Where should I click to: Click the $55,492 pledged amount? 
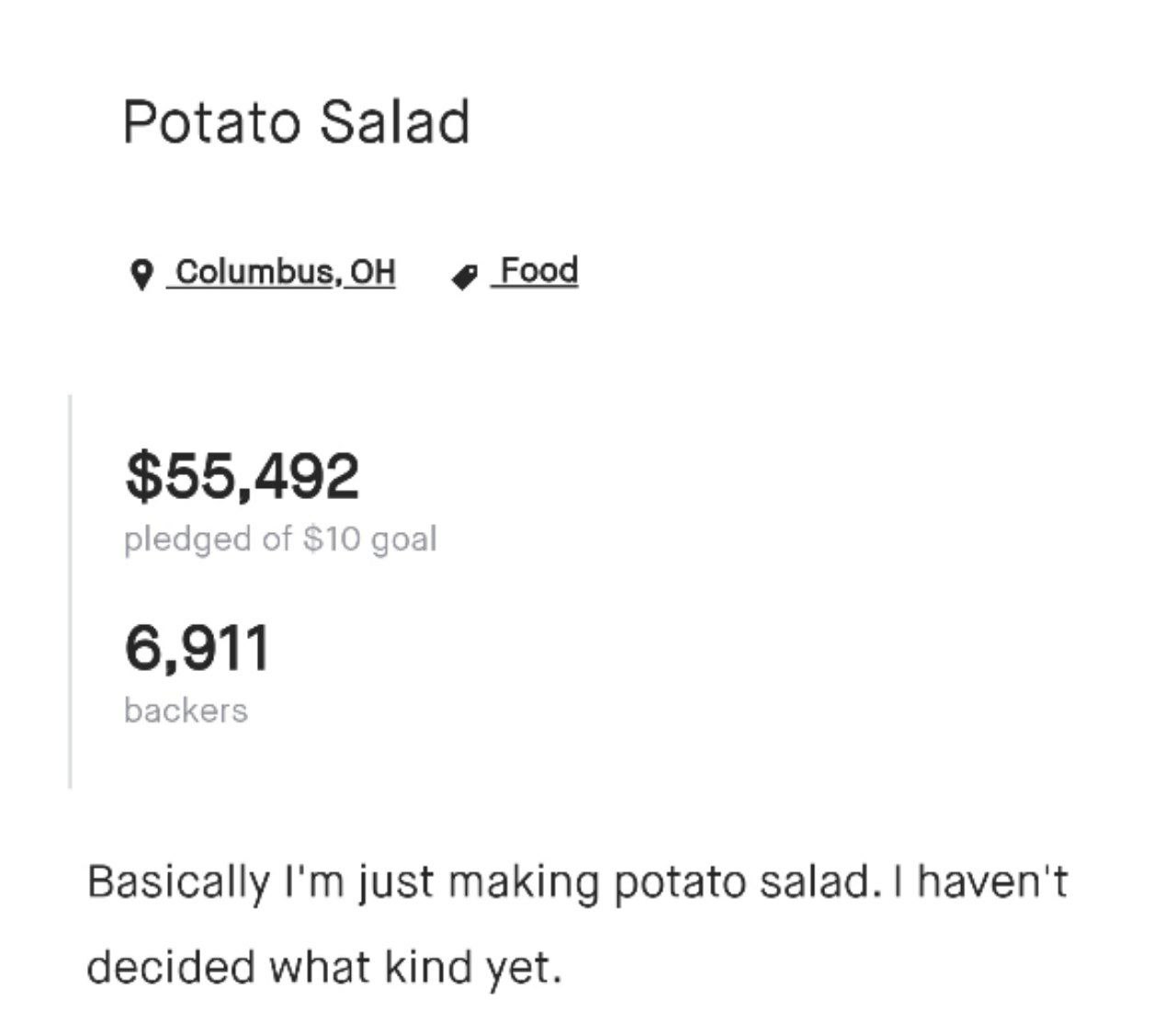243,476
